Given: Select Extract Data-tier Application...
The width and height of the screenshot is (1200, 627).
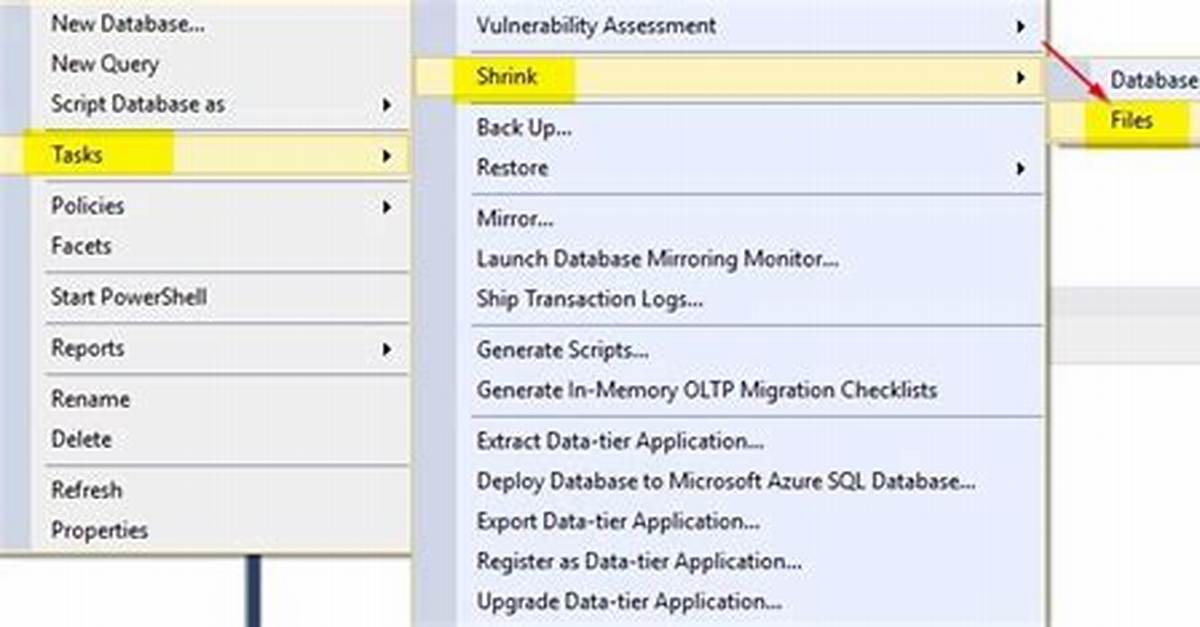Looking at the screenshot, I should coord(621,441).
